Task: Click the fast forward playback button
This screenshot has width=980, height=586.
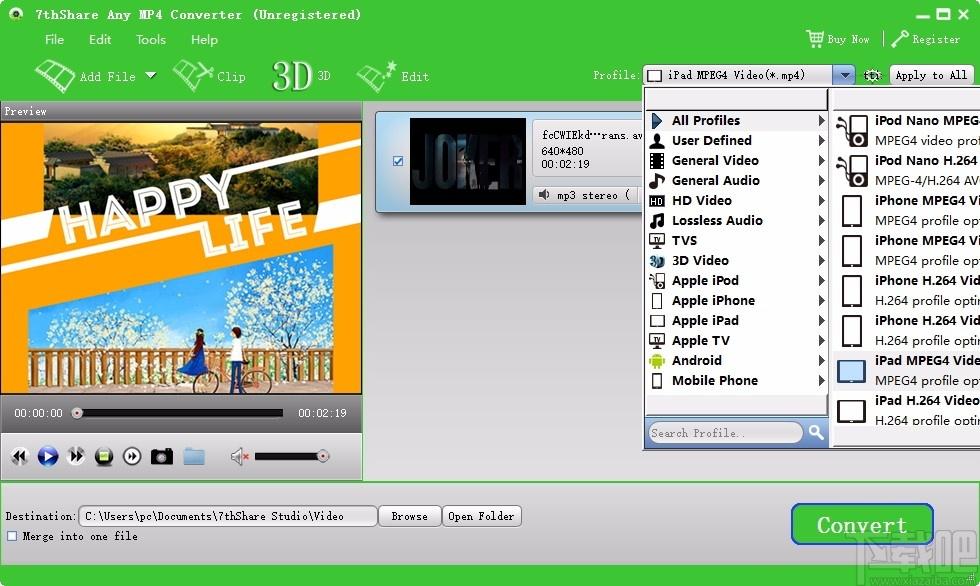Action: (76, 457)
